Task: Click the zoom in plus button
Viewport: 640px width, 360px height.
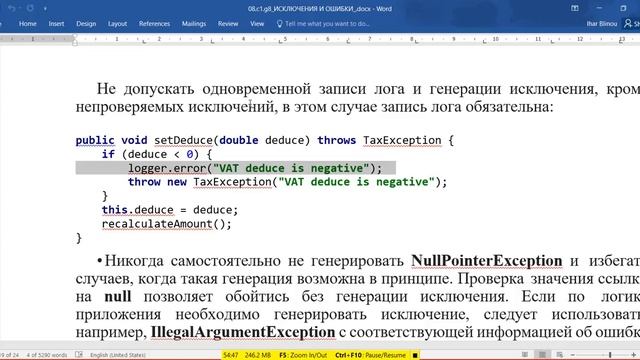Action: tap(633, 355)
